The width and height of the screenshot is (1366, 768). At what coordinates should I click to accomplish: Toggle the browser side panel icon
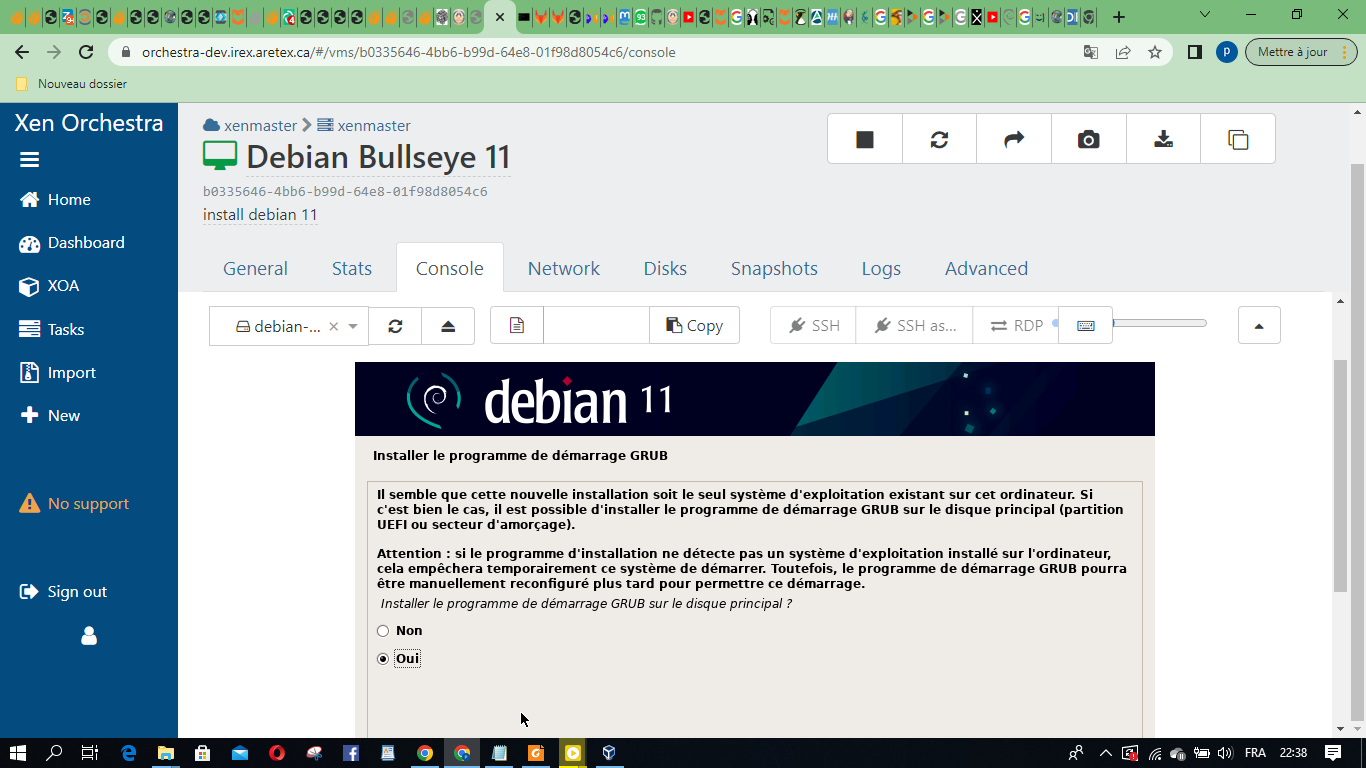1194,52
